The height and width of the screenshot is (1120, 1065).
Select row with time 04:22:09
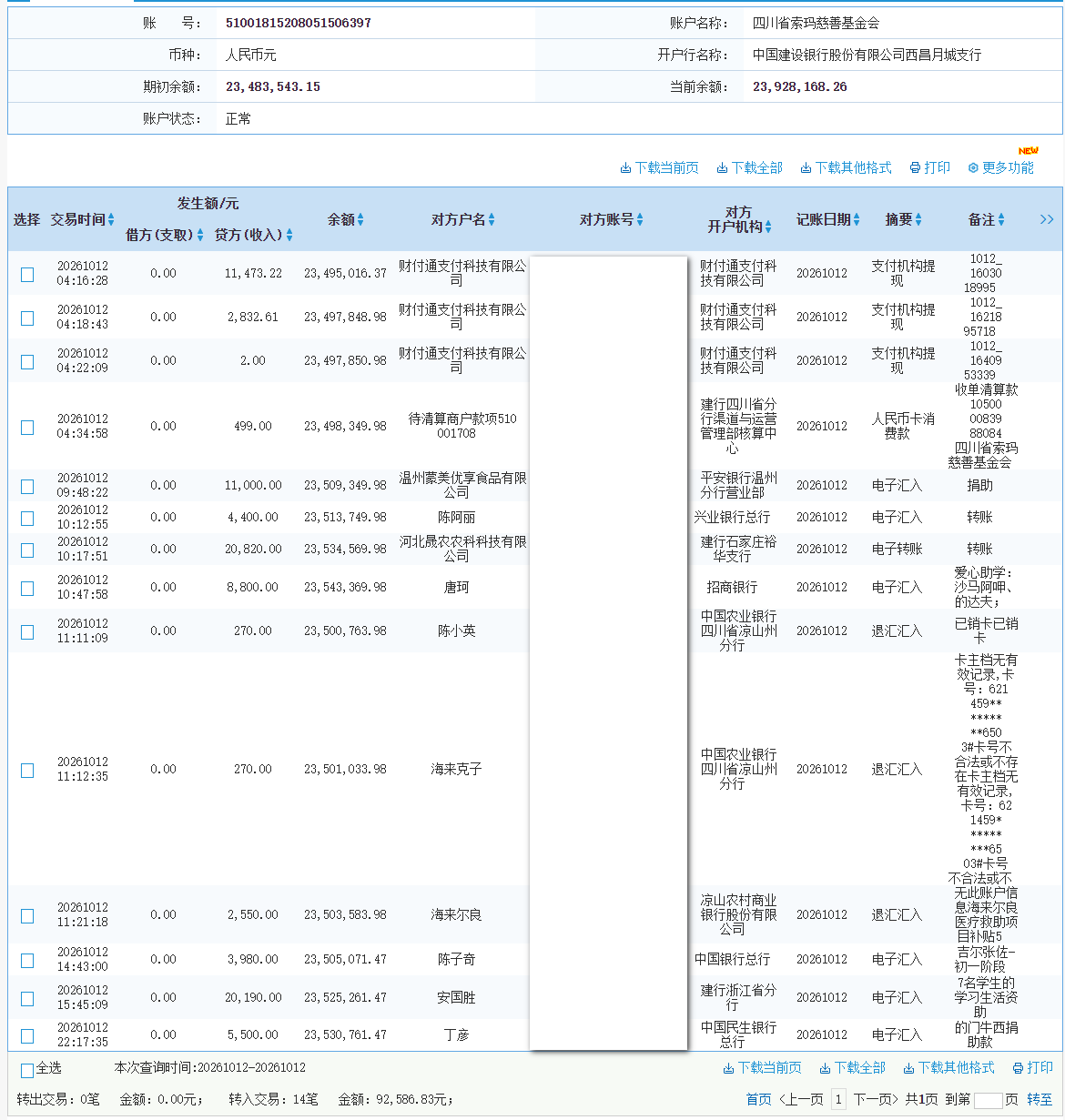(27, 361)
